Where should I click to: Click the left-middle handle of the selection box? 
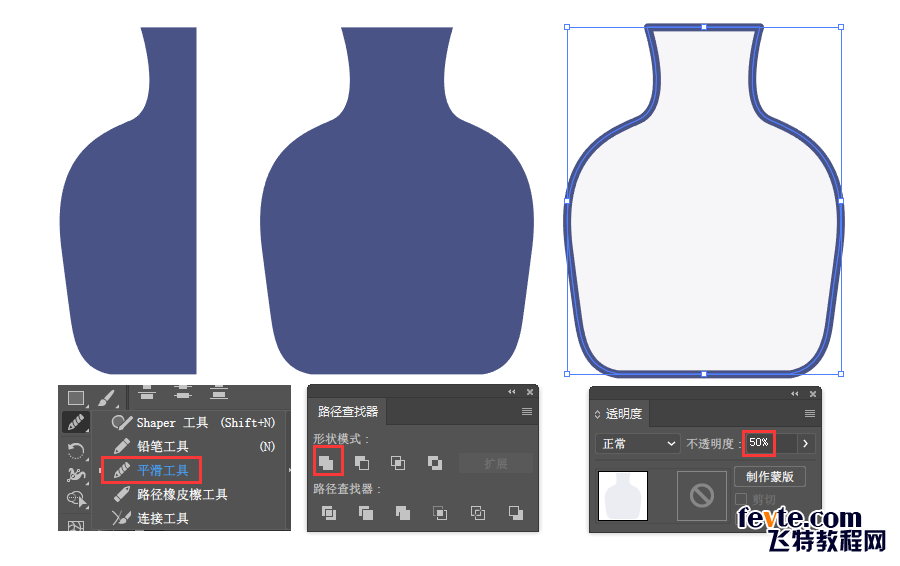(567, 201)
